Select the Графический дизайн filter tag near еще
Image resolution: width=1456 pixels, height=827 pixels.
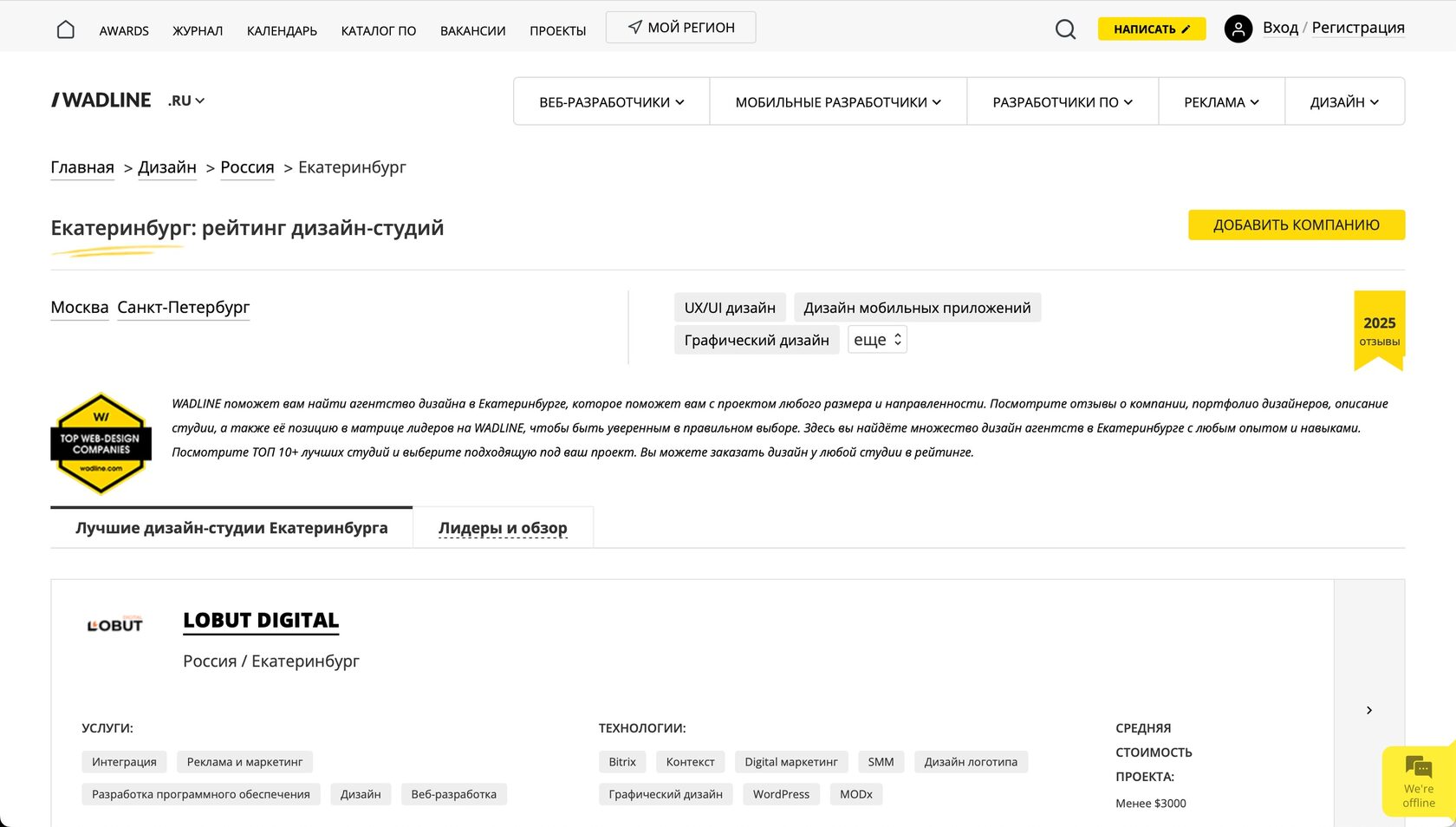(x=757, y=340)
